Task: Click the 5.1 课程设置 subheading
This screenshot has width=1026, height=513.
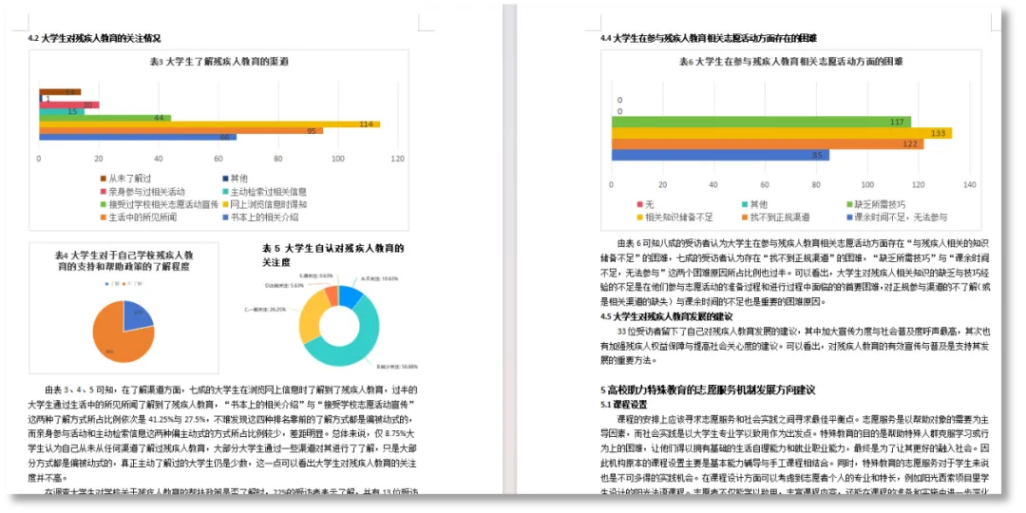Action: click(624, 405)
